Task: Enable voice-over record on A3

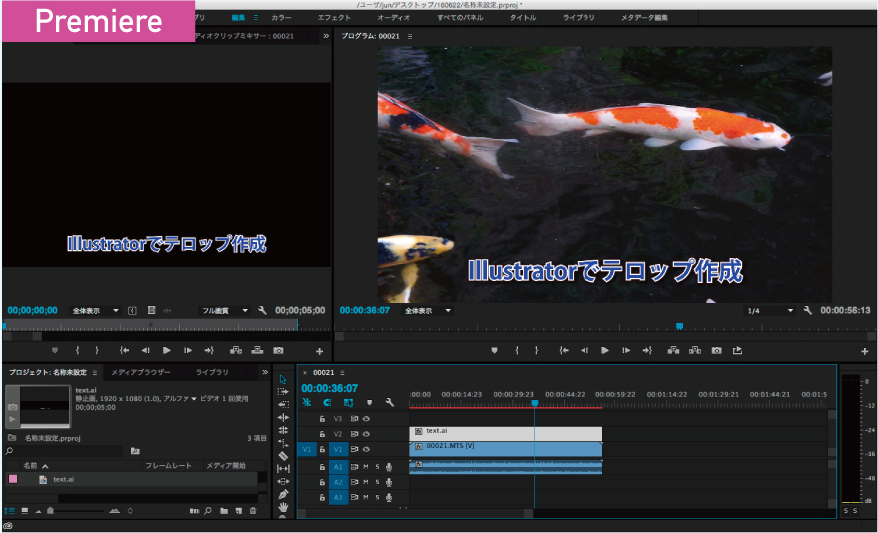Action: [x=389, y=497]
